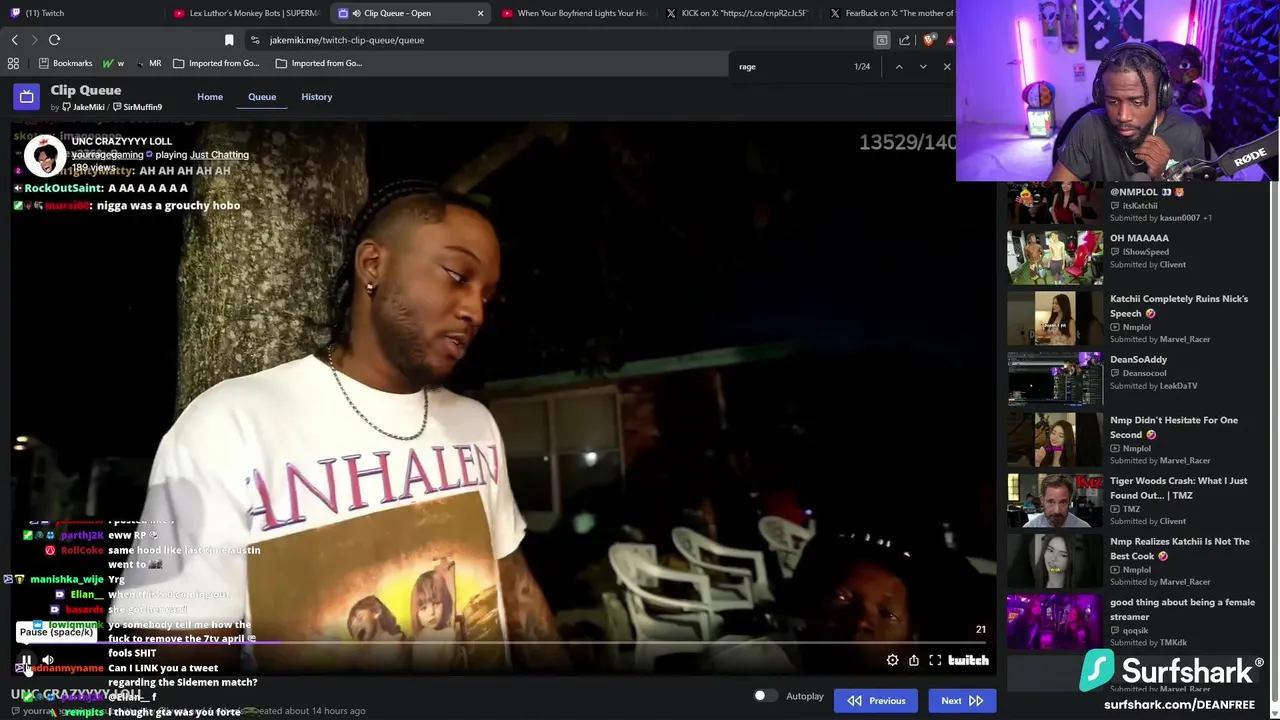The width and height of the screenshot is (1280, 720).
Task: Click thumbnail of OH MIAAAAA clip
Action: click(1055, 257)
